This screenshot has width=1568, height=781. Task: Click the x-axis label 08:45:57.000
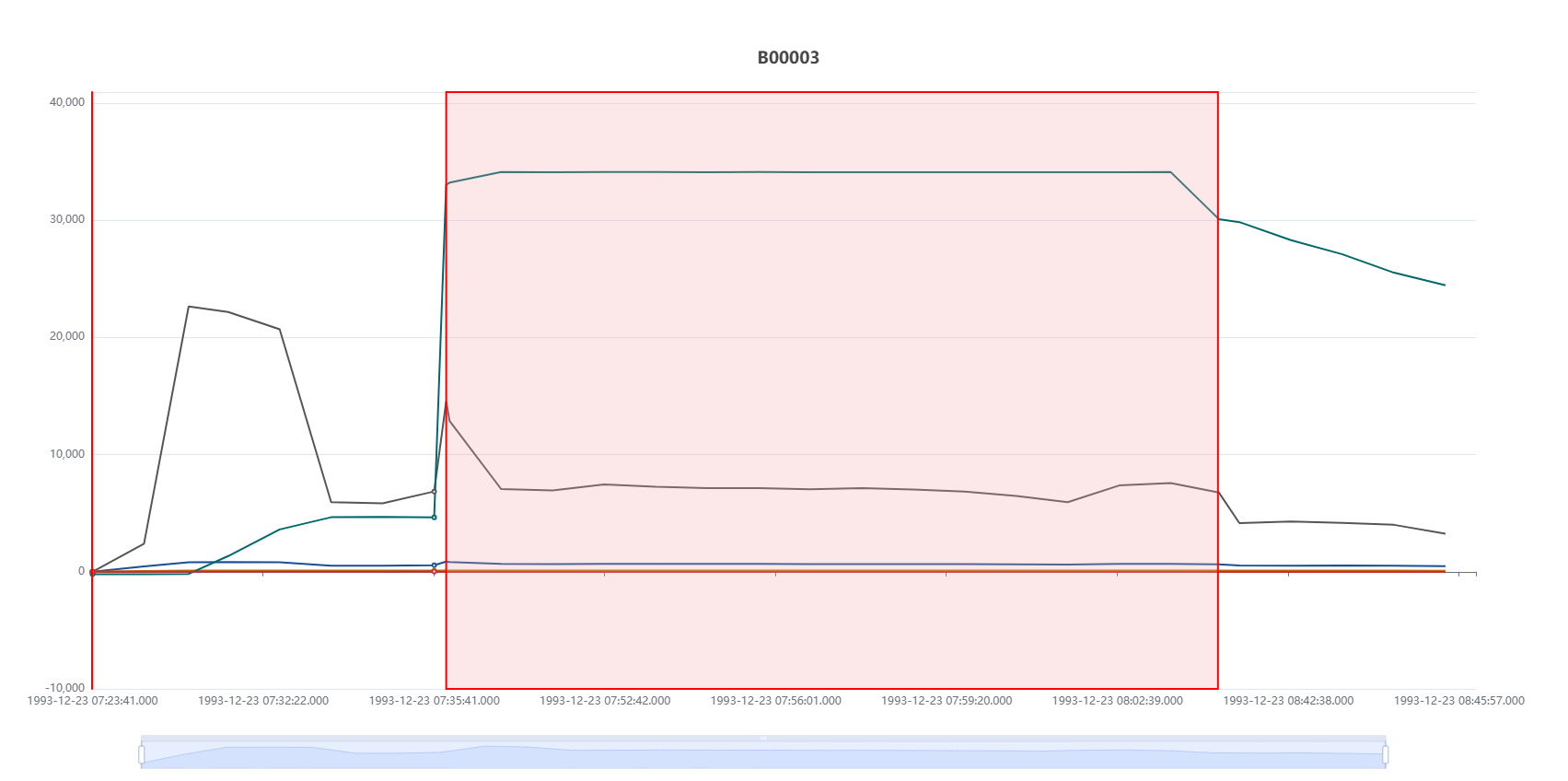coord(1458,701)
